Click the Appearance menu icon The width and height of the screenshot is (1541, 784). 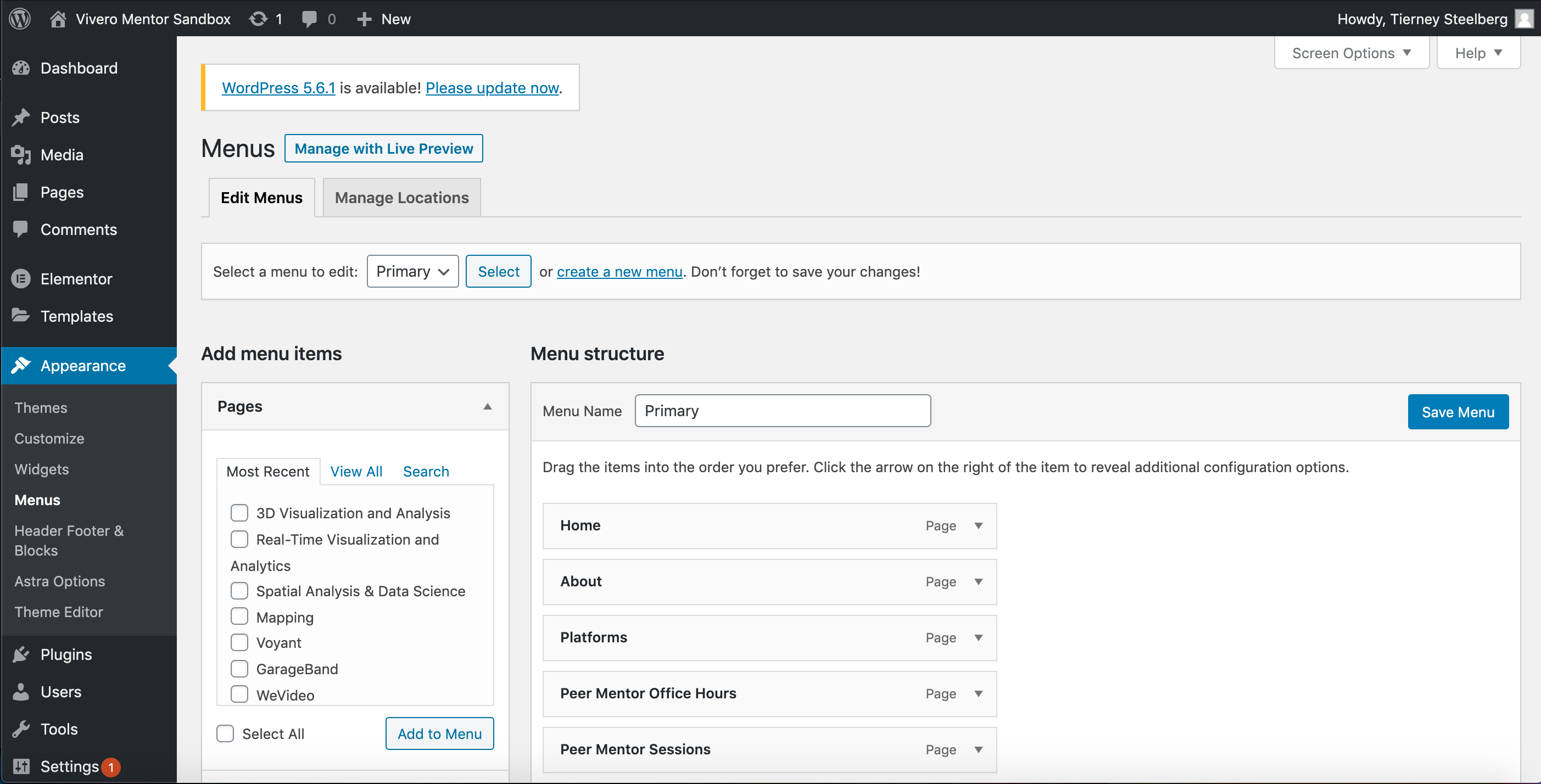(21, 365)
